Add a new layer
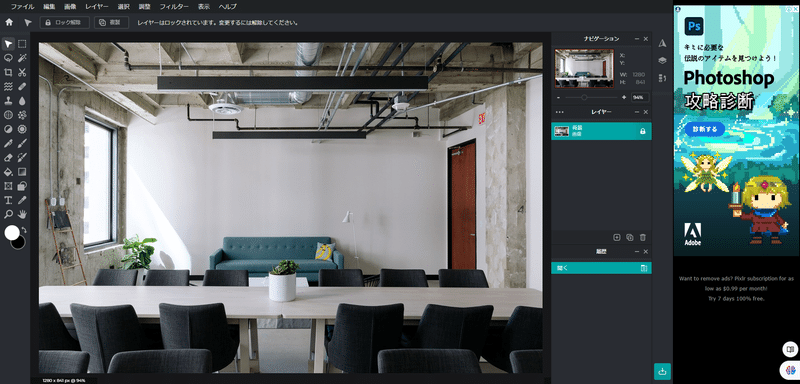This screenshot has width=800, height=384. coord(617,237)
